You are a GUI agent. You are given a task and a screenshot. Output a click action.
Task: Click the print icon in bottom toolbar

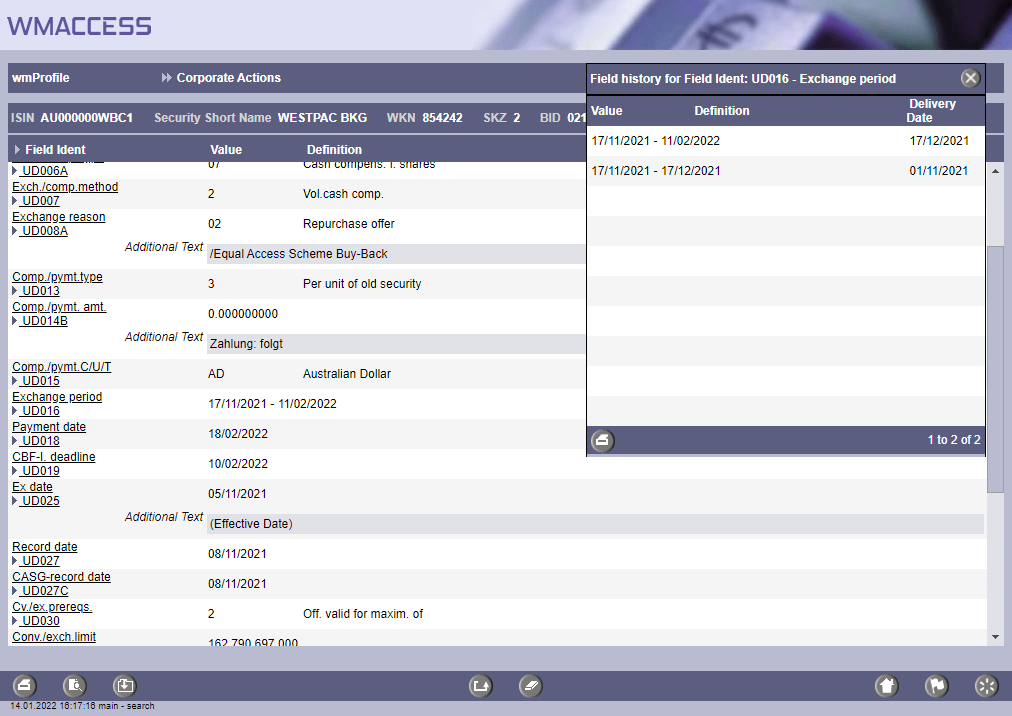(x=25, y=686)
